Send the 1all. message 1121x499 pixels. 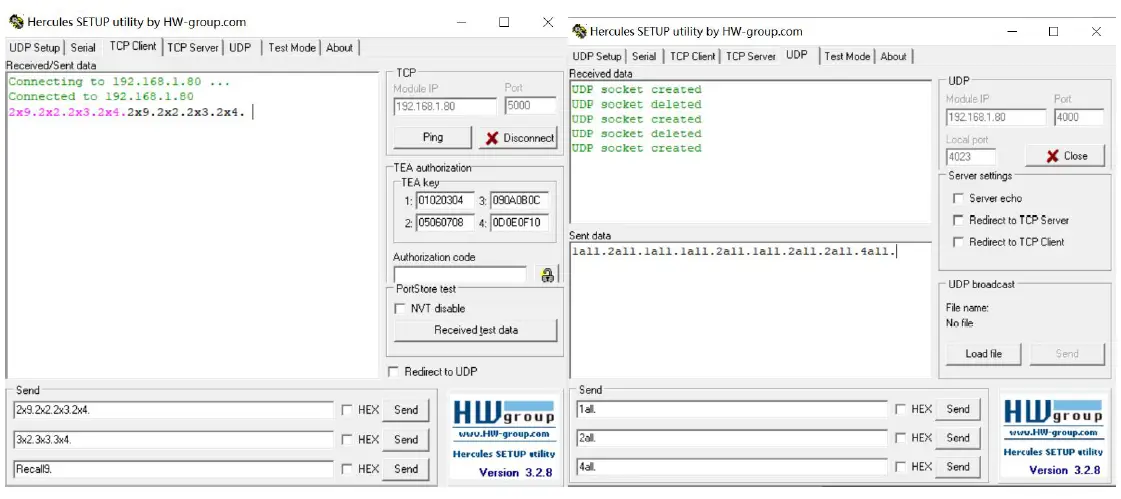[958, 409]
